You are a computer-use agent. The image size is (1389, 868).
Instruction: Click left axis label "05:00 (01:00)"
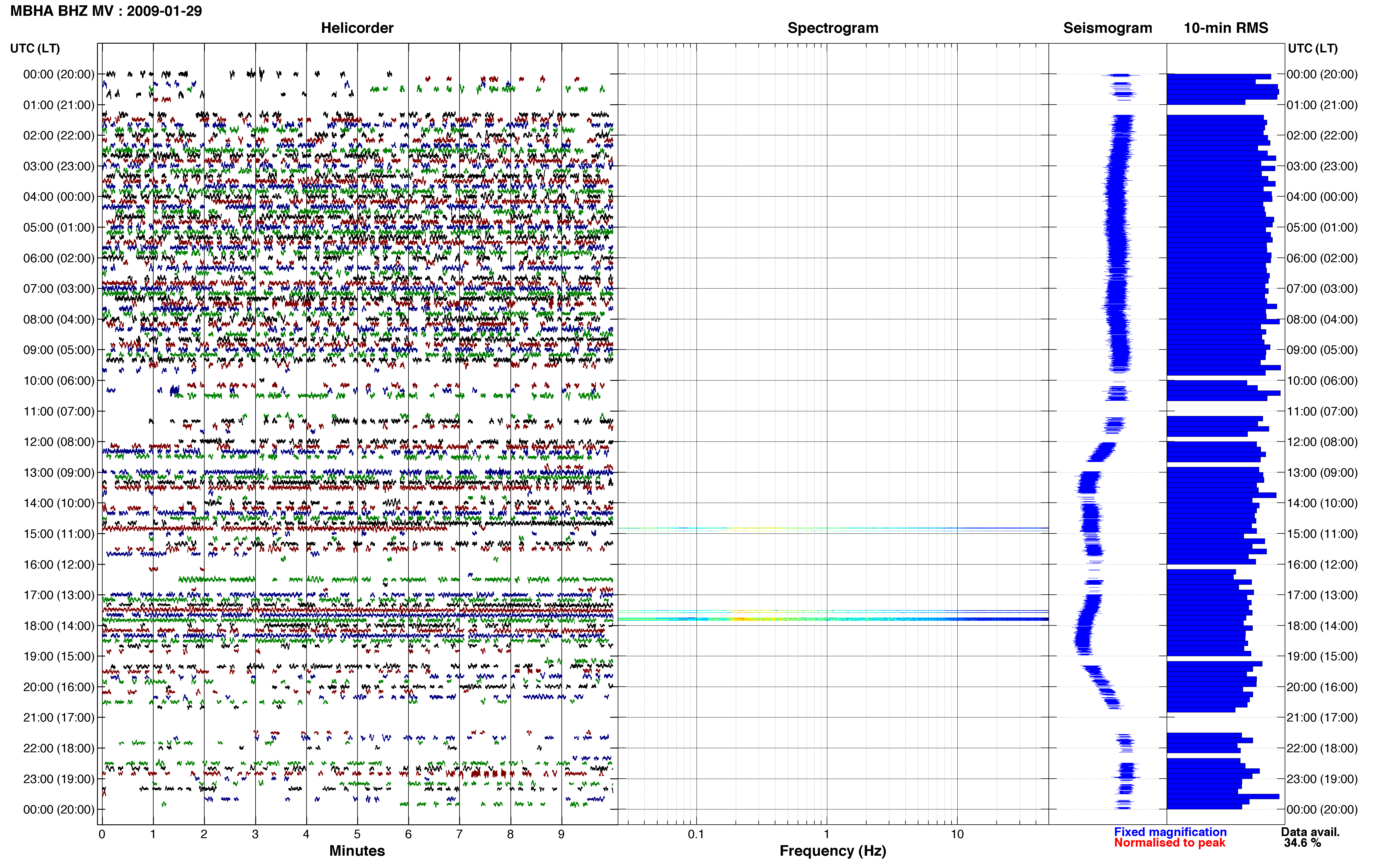(59, 227)
